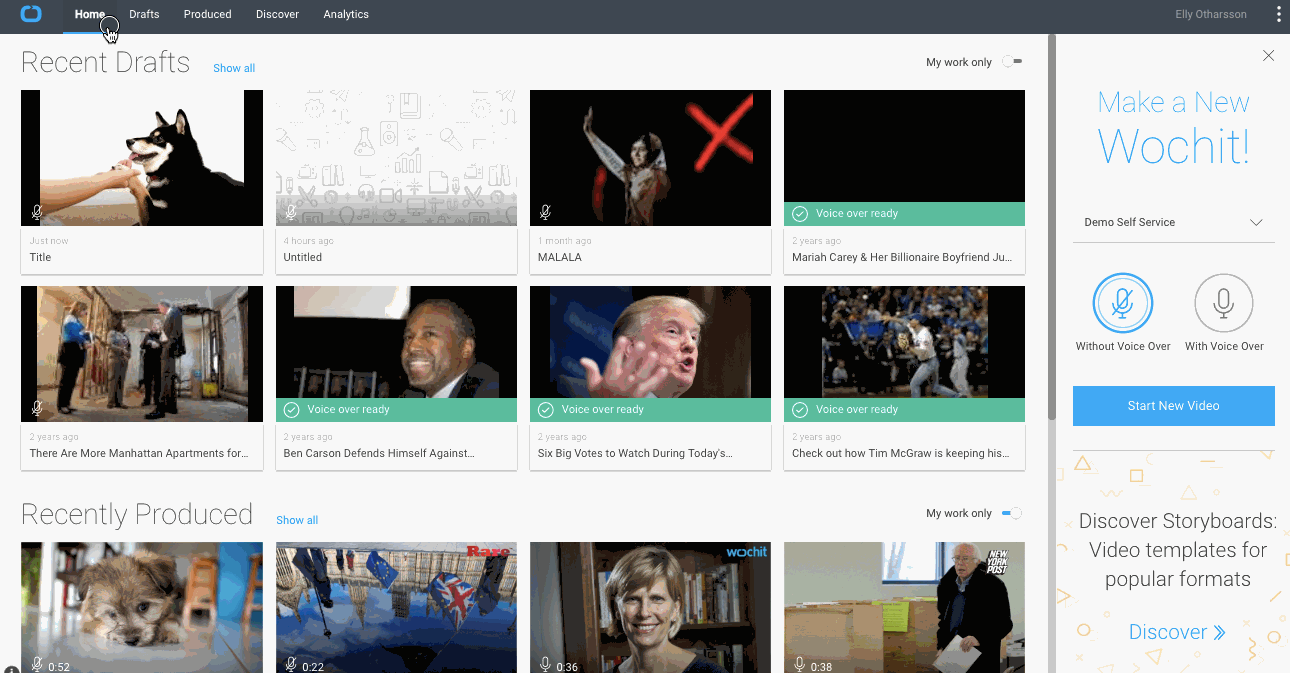Click the muted microphone icon on the Manhattan Apartments draft
The width and height of the screenshot is (1290, 673).
point(37,408)
